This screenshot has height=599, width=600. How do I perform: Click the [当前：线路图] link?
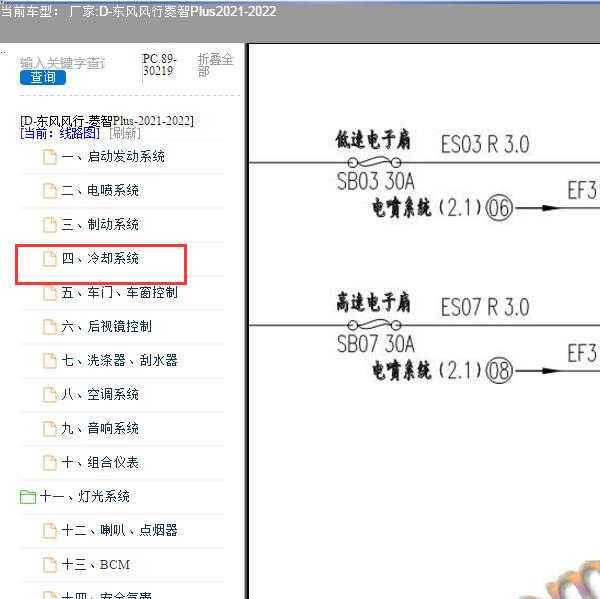(60, 133)
